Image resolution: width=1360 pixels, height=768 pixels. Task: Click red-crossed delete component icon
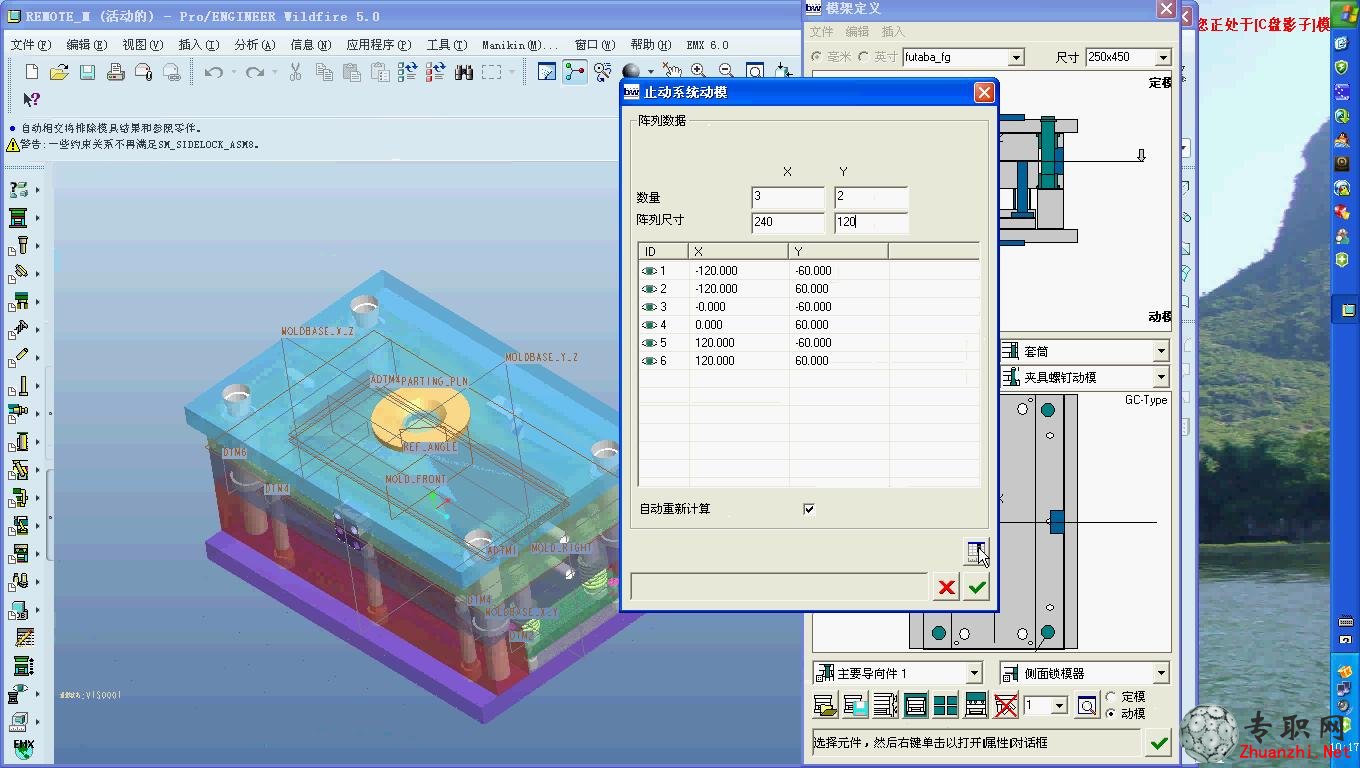(x=1006, y=706)
